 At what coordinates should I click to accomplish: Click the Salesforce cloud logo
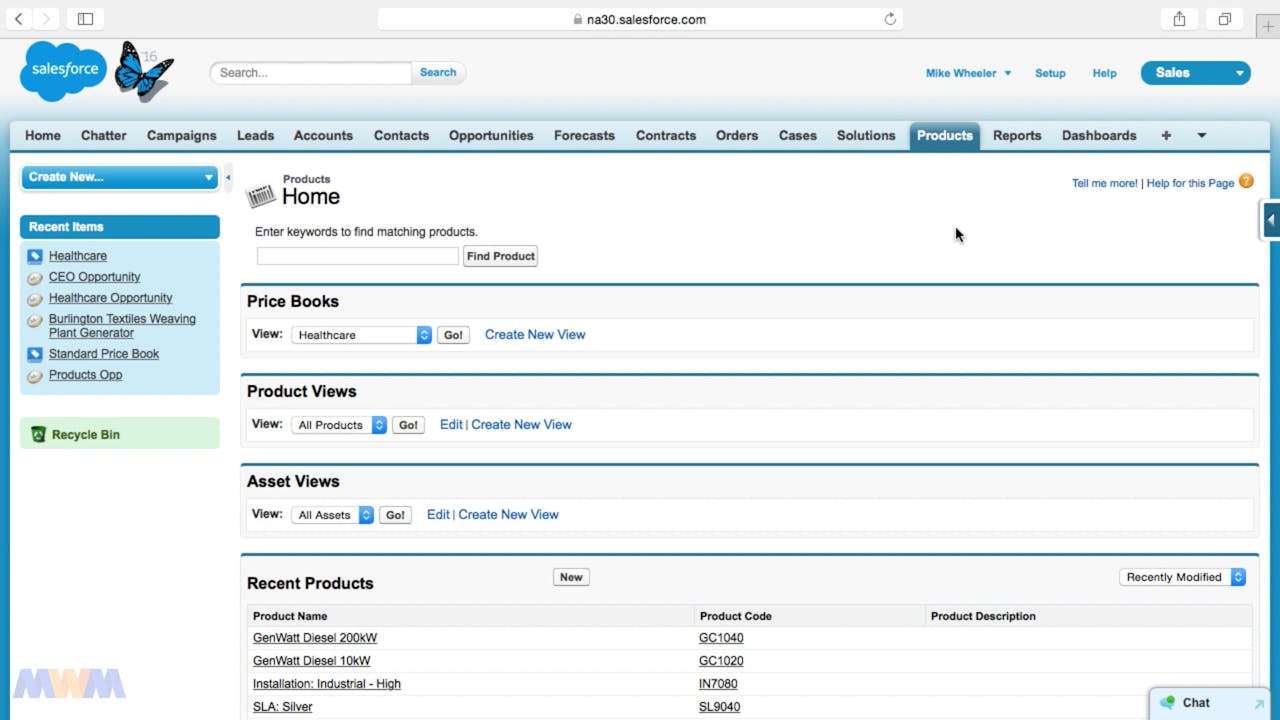coord(63,71)
